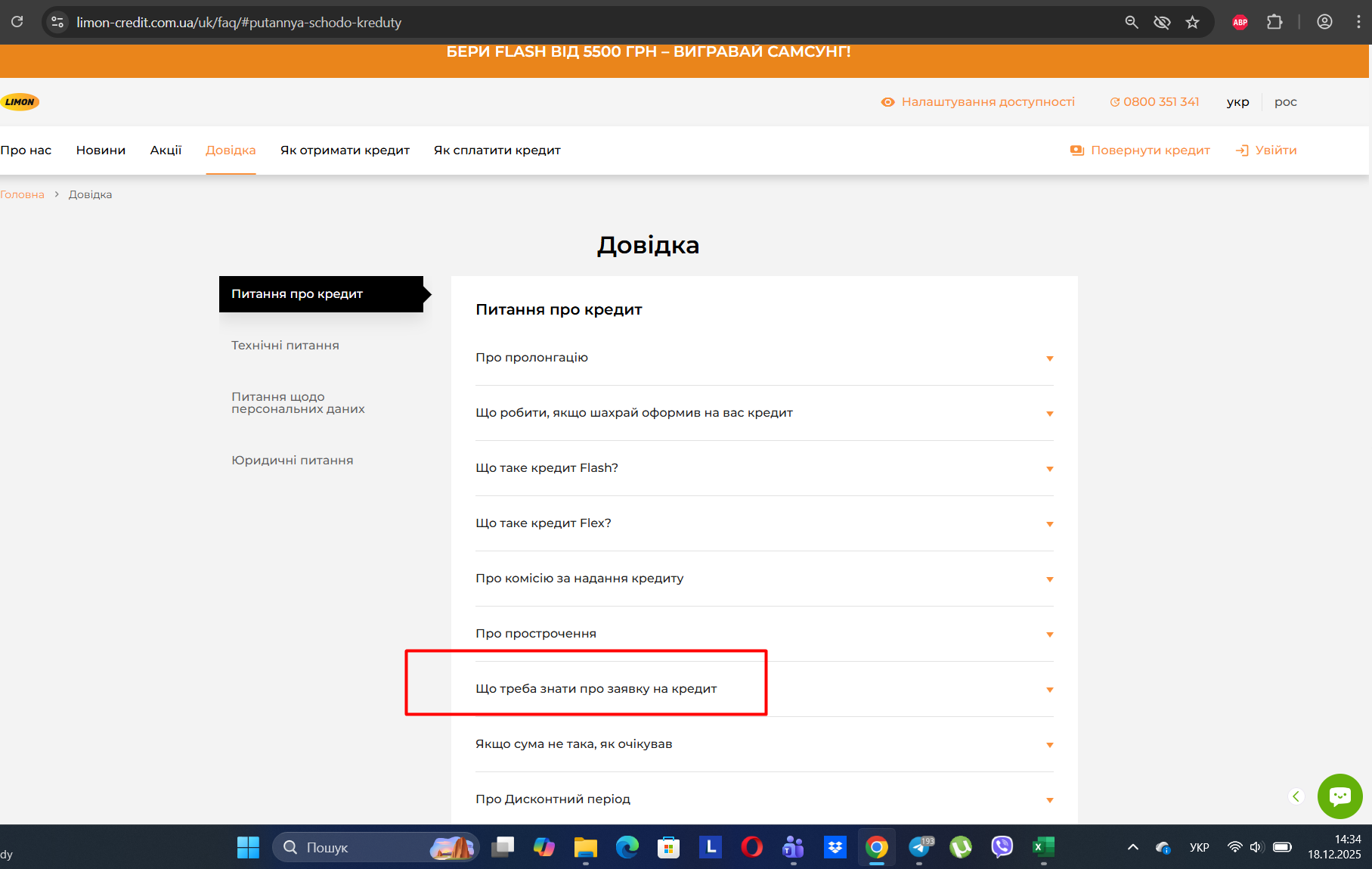Open Windows Start menu
1372x869 pixels.
(248, 847)
